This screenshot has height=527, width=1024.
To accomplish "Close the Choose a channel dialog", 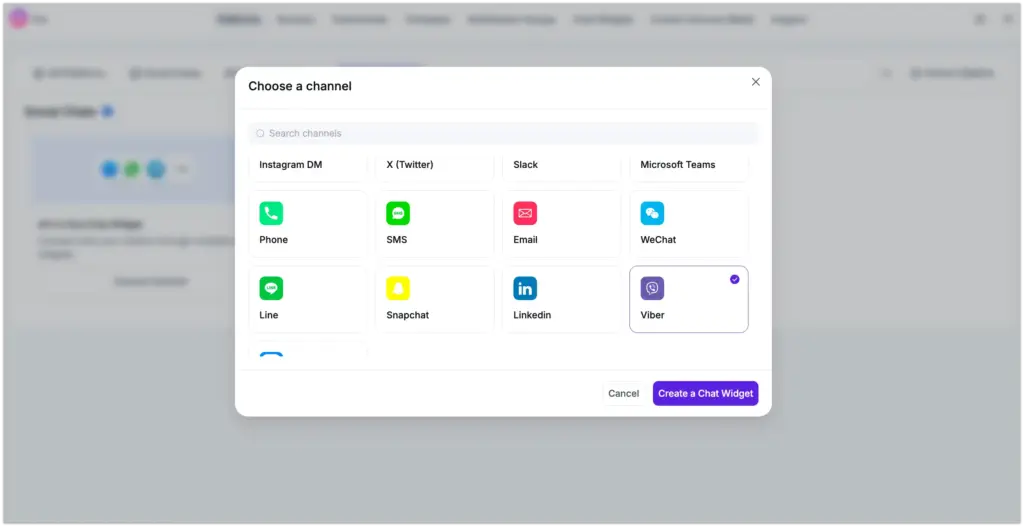I will 756,82.
